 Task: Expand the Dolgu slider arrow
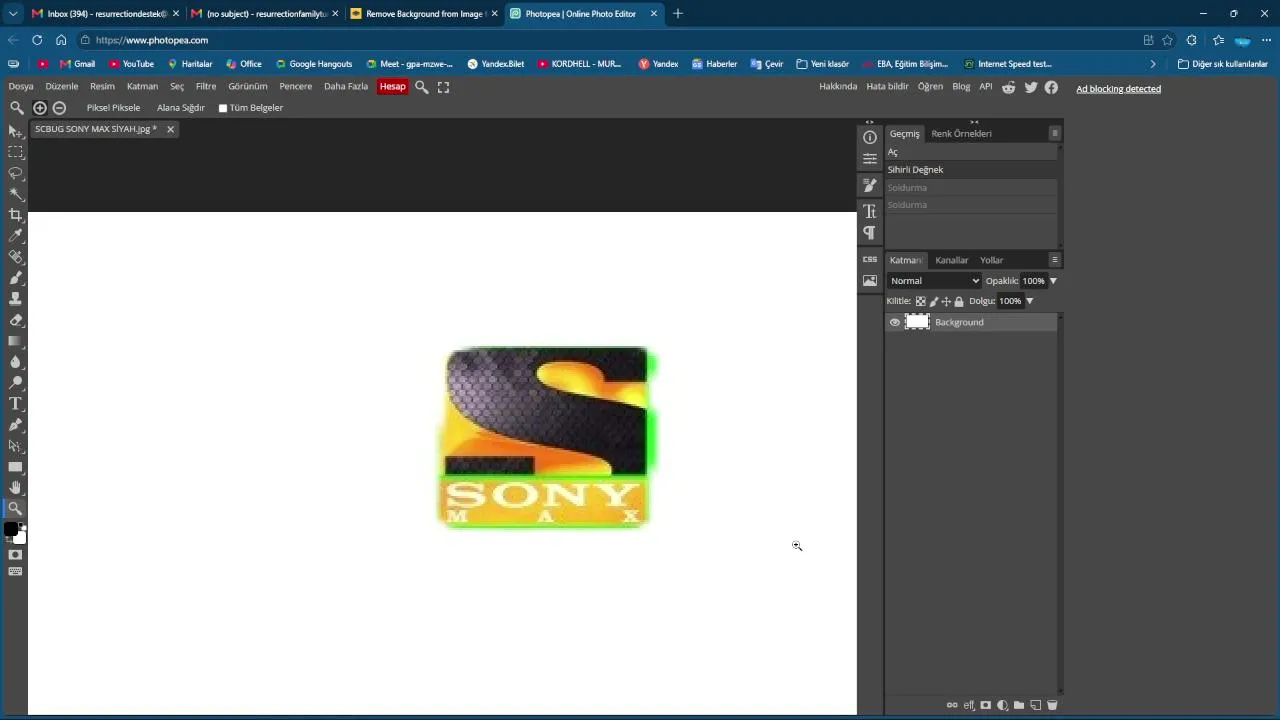1029,301
